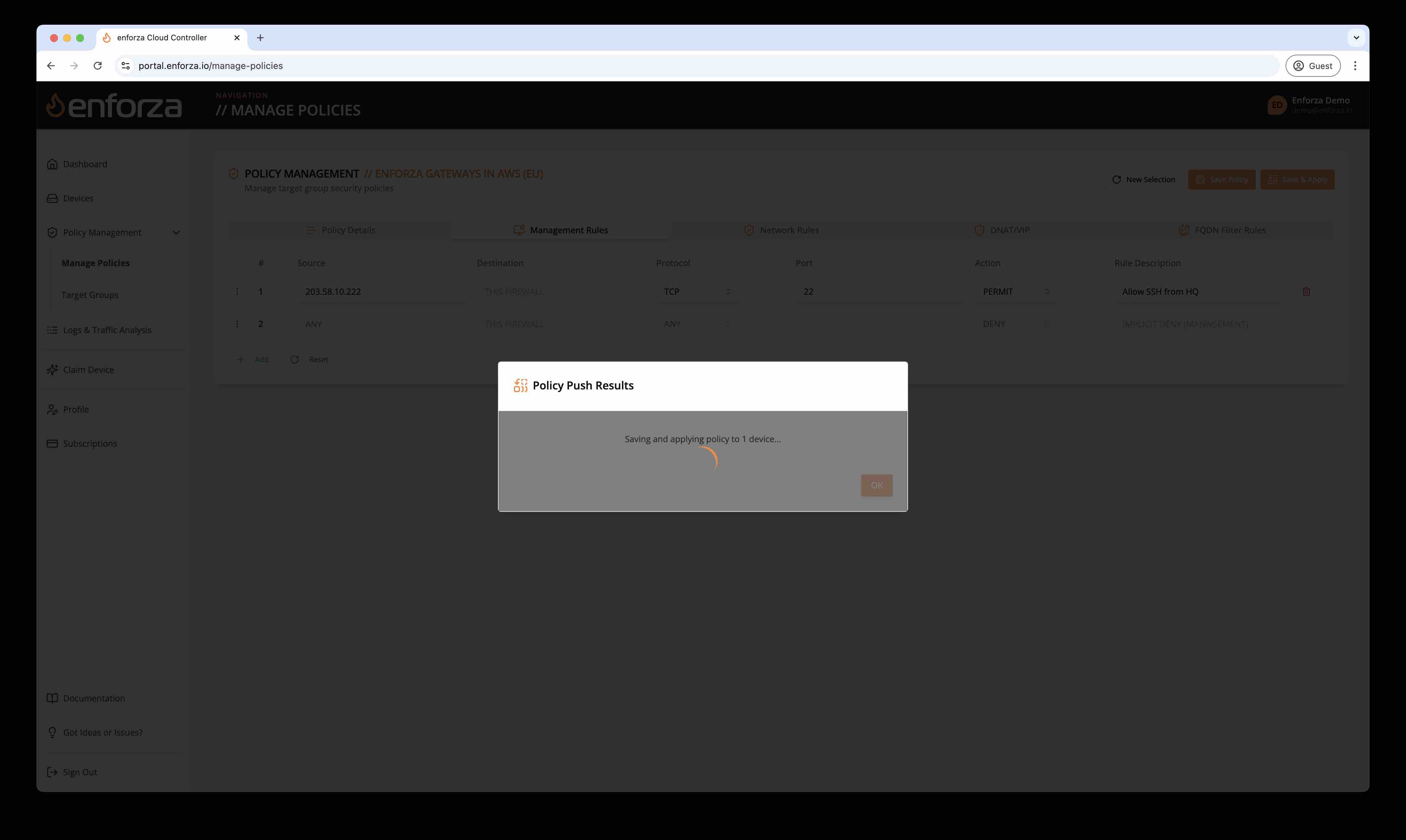Click the Subscriptions card icon

(52, 444)
